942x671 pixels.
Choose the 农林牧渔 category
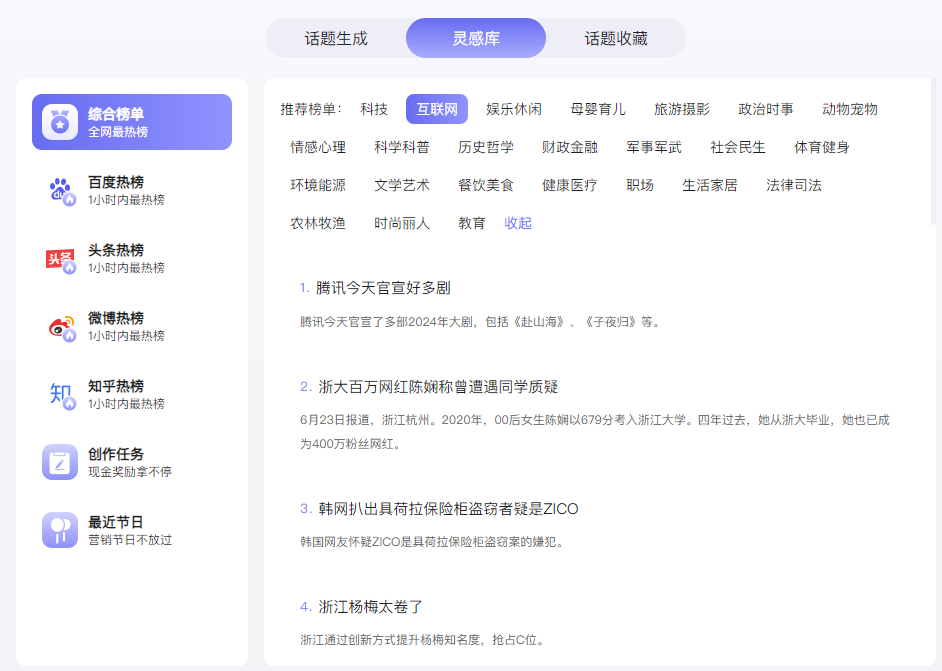tap(318, 223)
